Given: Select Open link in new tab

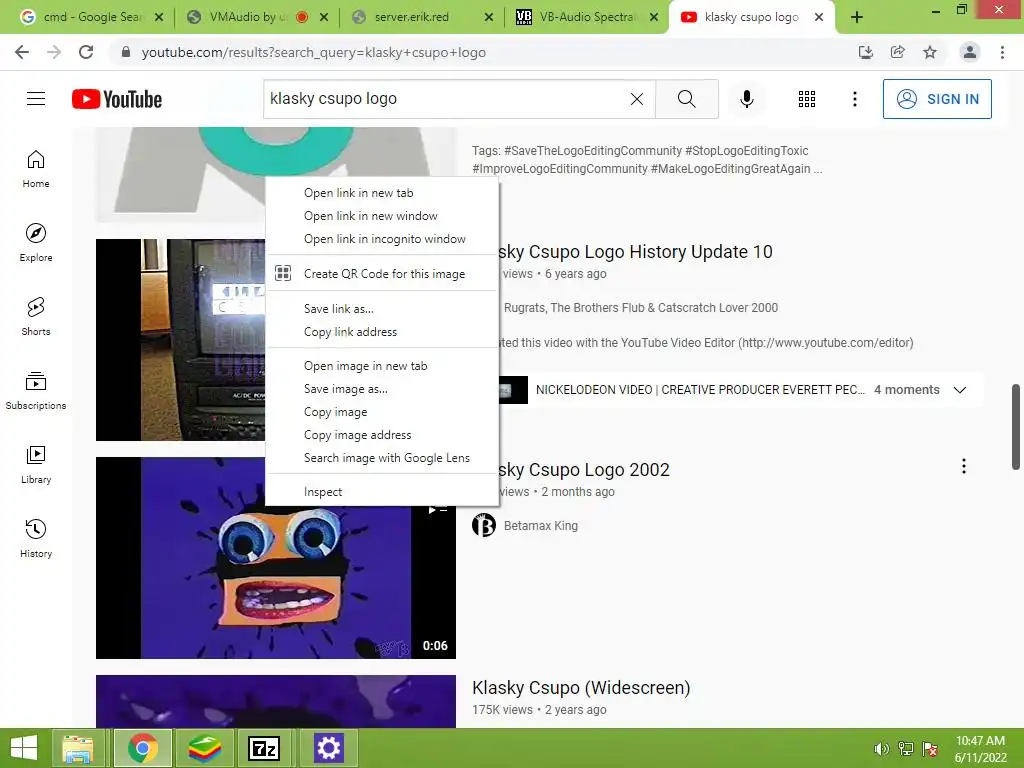Looking at the screenshot, I should click(382, 193).
